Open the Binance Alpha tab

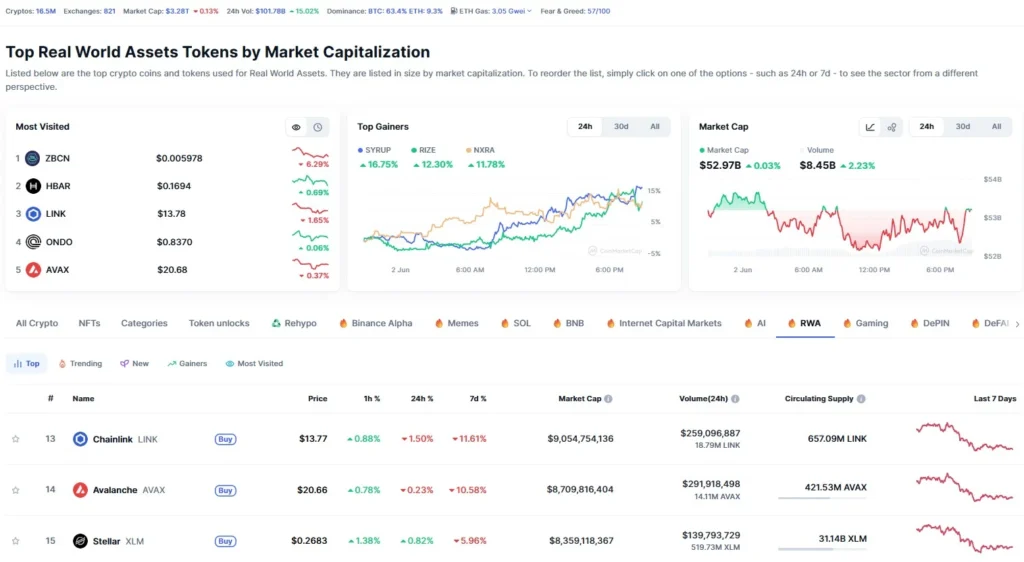coord(376,323)
